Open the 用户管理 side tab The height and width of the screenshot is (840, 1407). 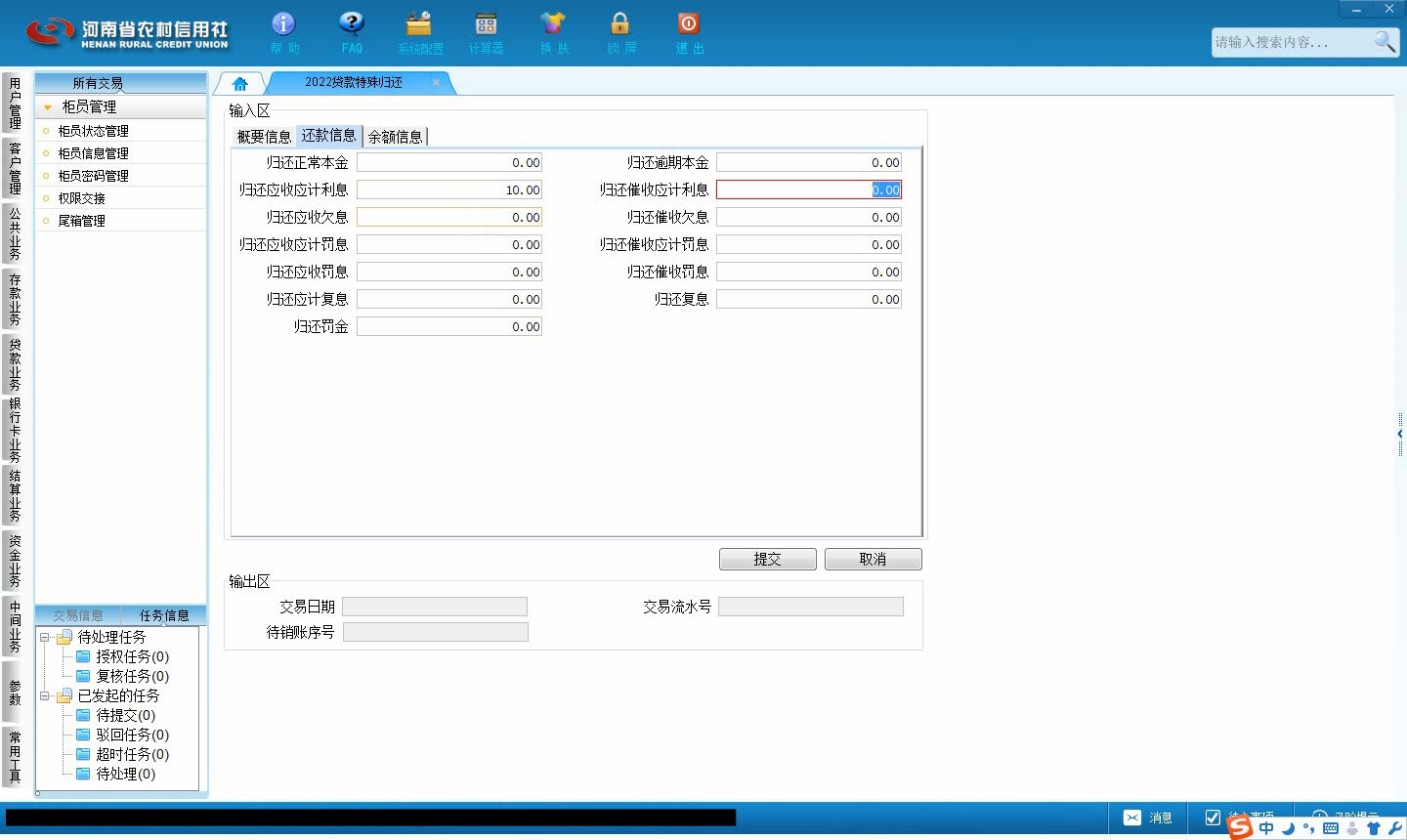[15, 103]
